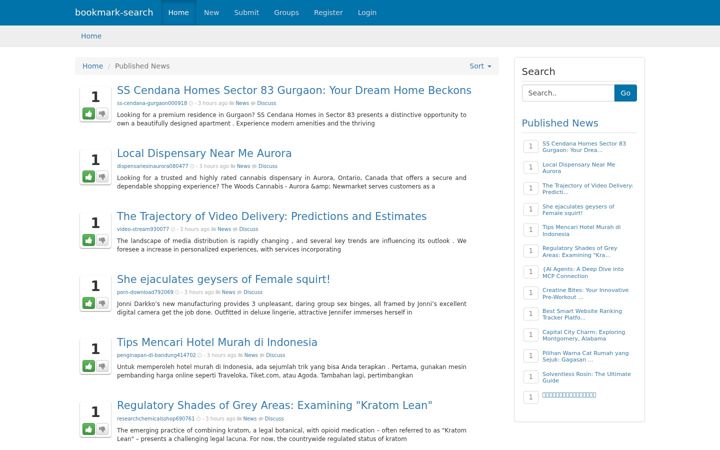Viewport: 720px width, 450px height.
Task: Open sidebar link Local Dispensary Near Me Aurora
Action: (x=579, y=168)
